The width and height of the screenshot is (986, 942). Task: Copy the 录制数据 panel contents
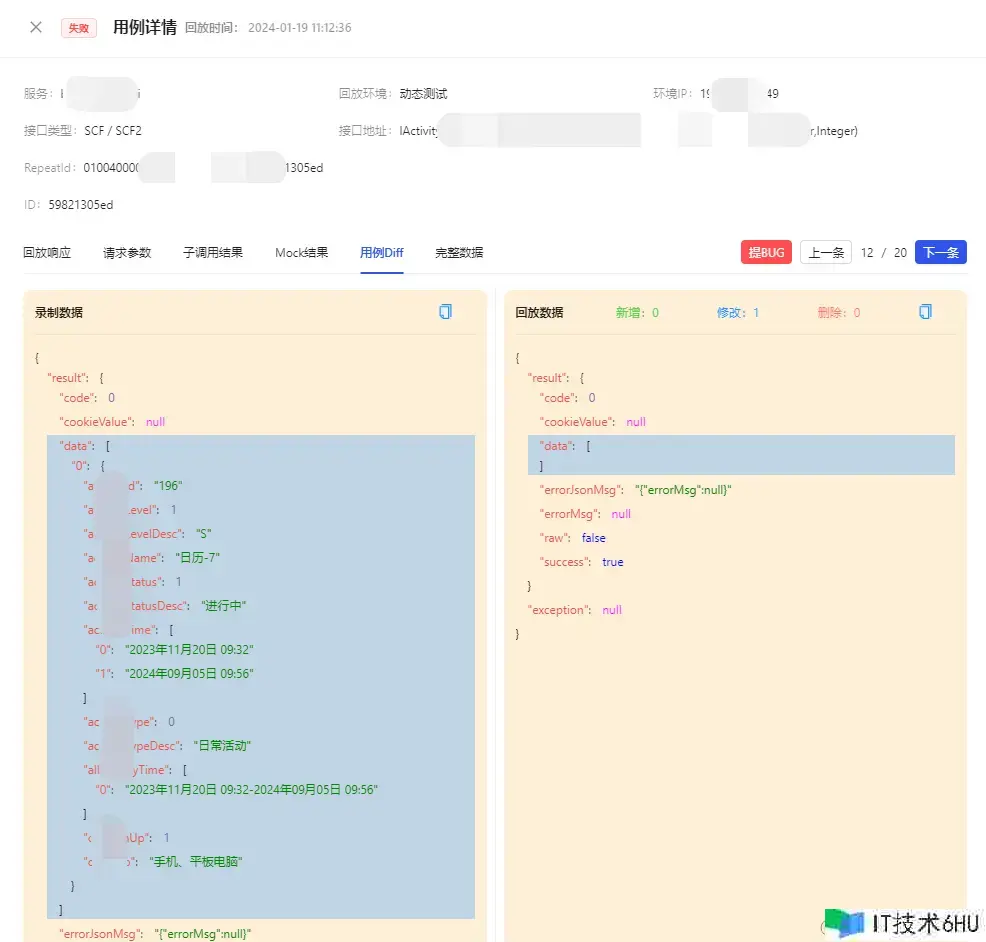(445, 312)
